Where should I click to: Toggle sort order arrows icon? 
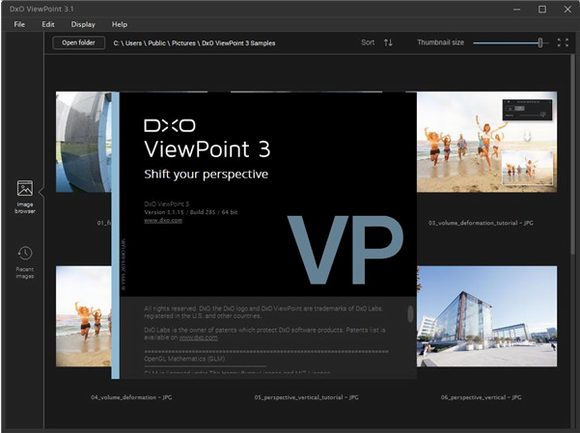[x=388, y=43]
